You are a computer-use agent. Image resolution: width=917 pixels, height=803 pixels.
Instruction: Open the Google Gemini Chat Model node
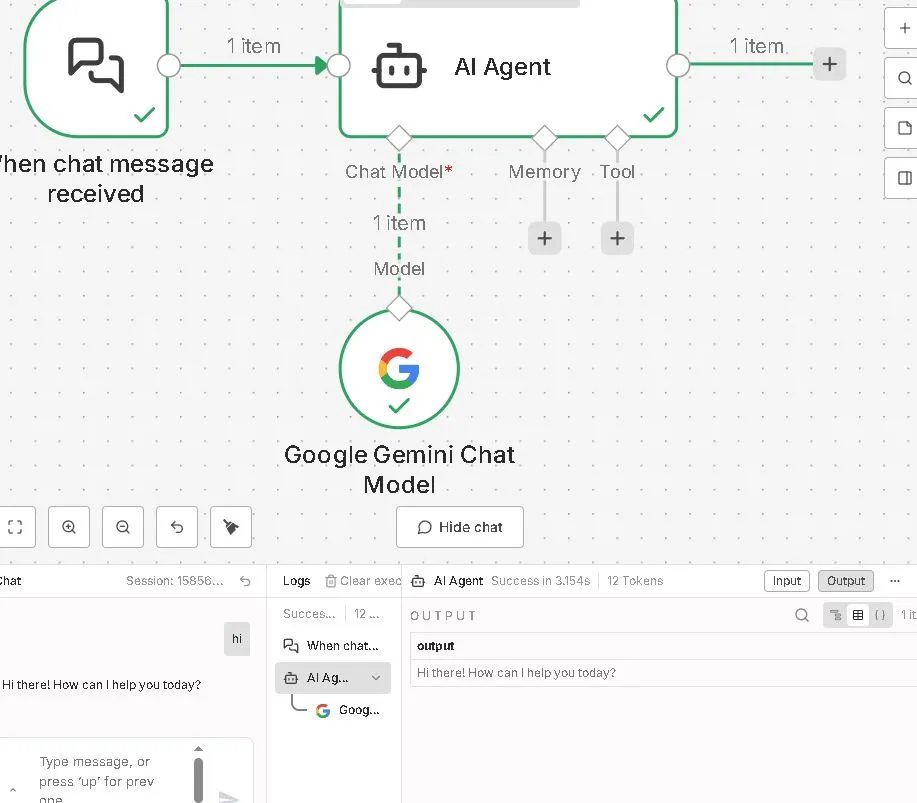point(399,368)
